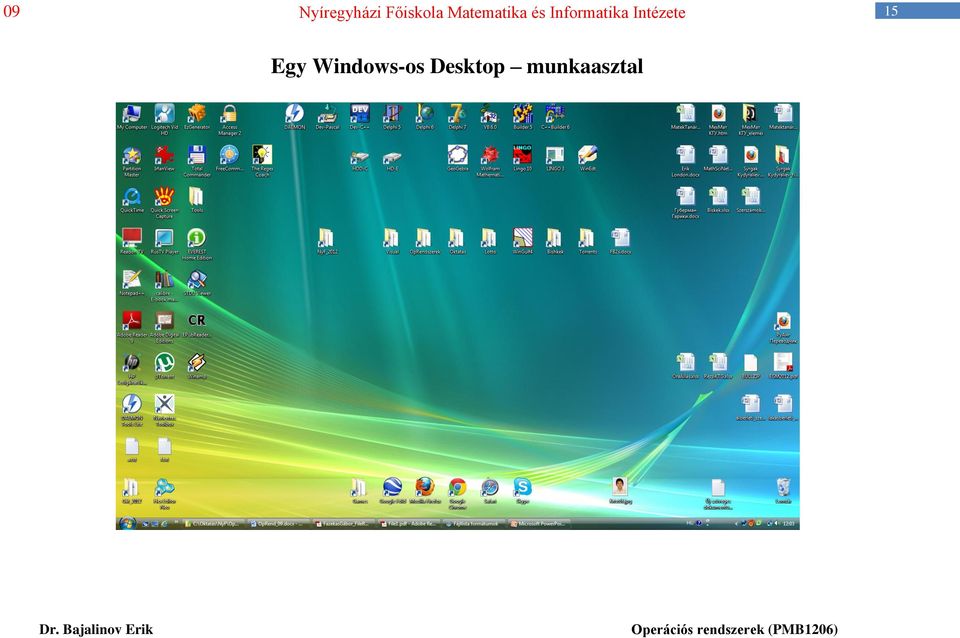Select the FB2.docx document
960x638 pixels.
(x=620, y=242)
